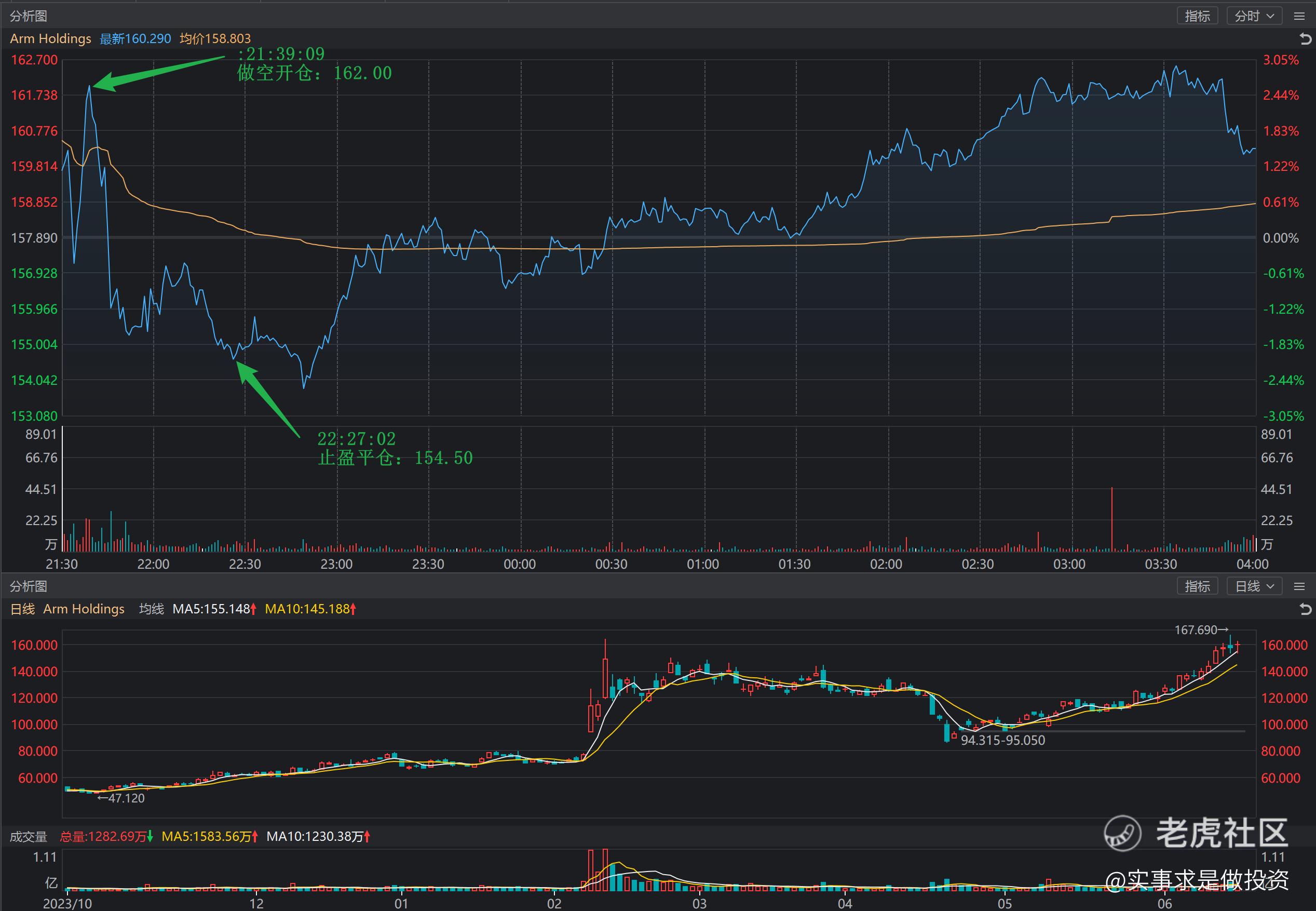Expand the 分时 timeframe dropdown
The height and width of the screenshot is (911, 1316).
[1254, 16]
